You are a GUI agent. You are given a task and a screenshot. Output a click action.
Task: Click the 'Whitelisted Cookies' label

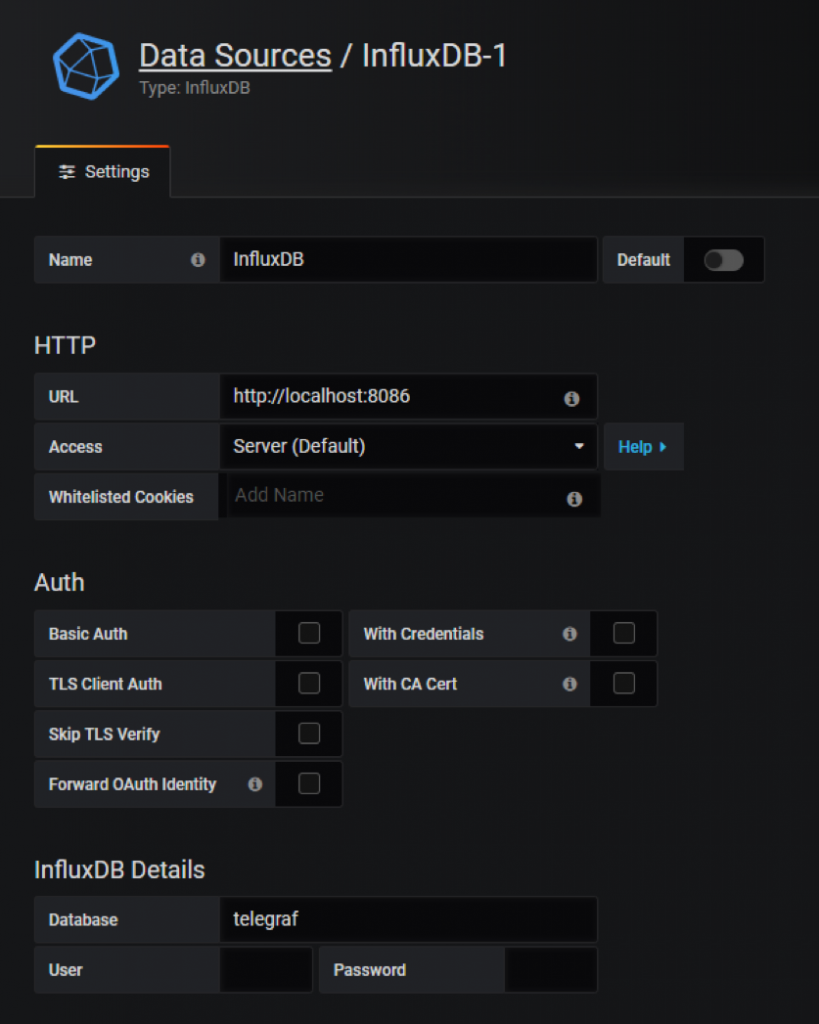pyautogui.click(x=121, y=497)
